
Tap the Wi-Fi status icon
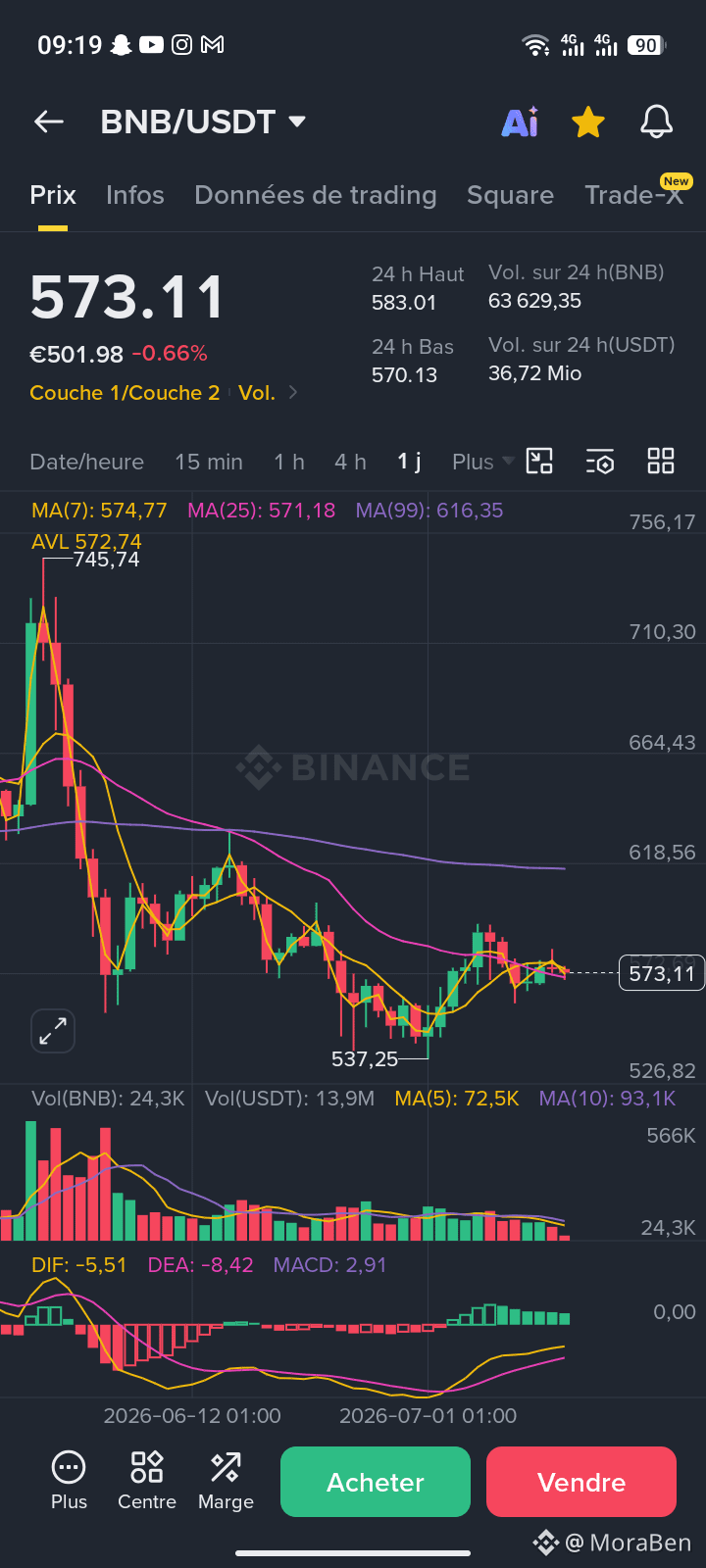(536, 44)
